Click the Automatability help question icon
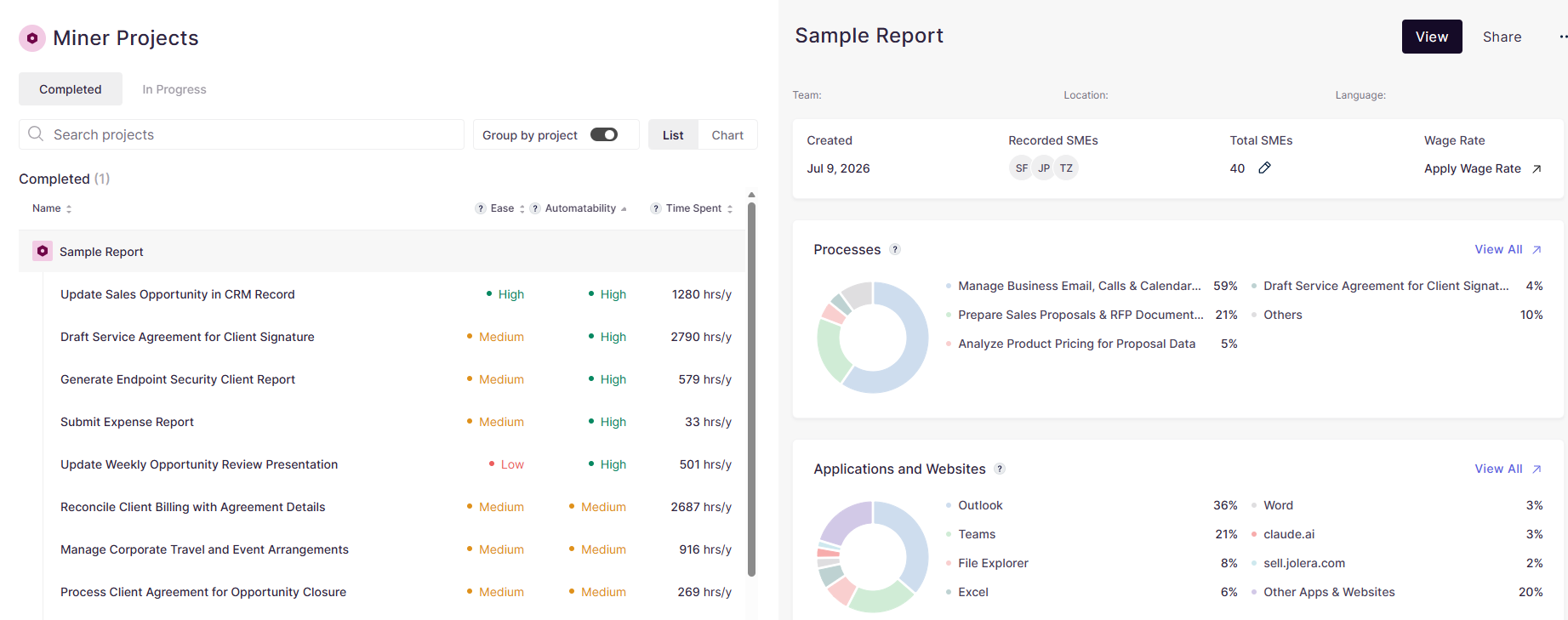 (x=535, y=208)
